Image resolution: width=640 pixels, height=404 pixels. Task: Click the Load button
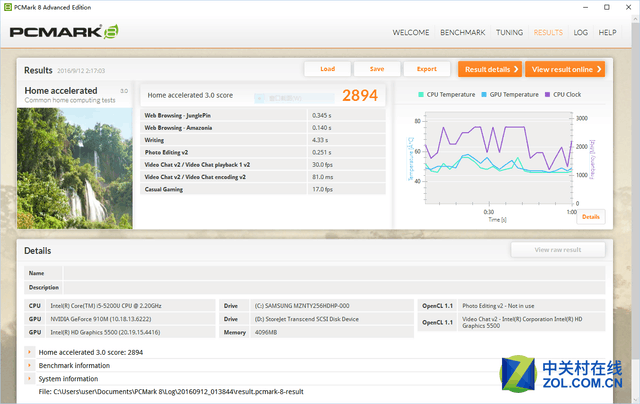click(x=327, y=69)
